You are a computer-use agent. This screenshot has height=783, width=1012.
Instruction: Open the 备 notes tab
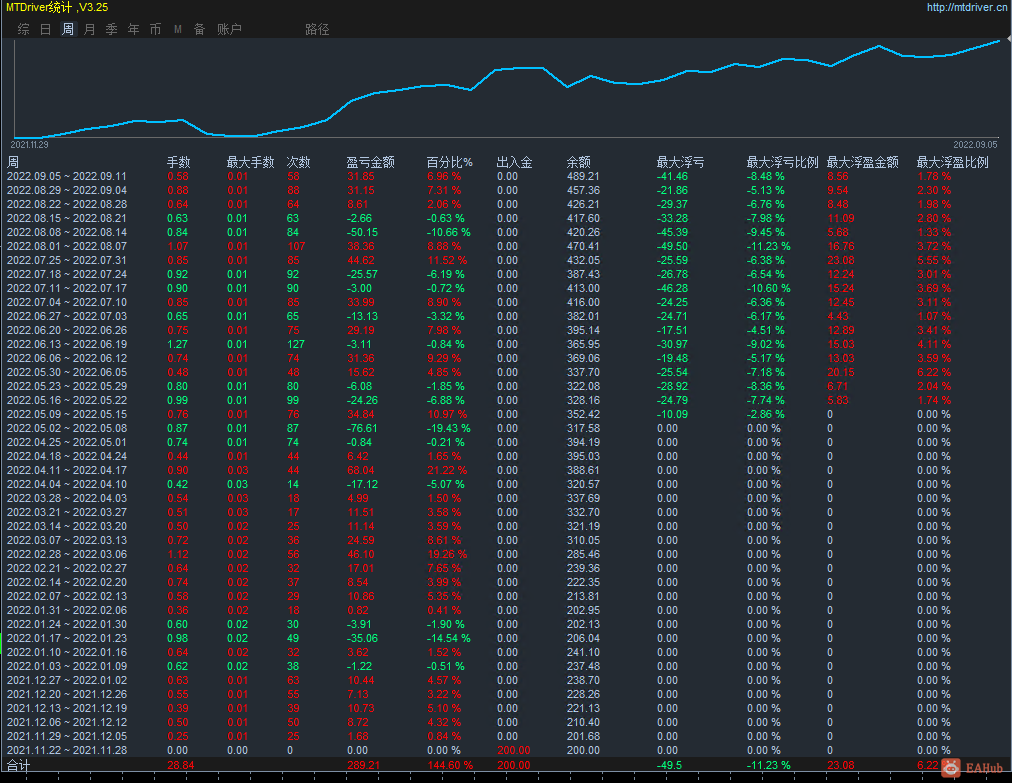(x=199, y=29)
